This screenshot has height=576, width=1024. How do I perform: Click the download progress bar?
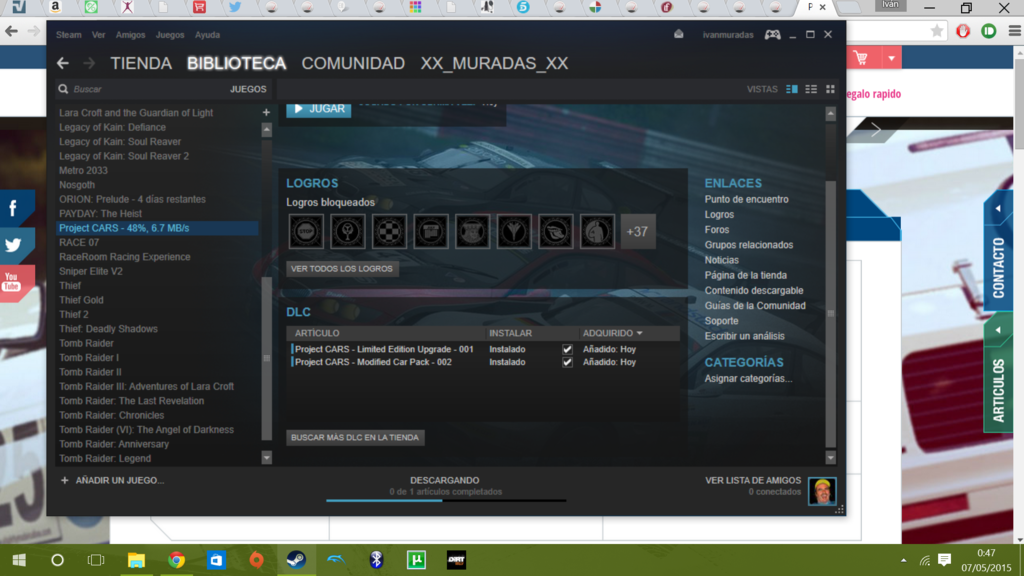(x=446, y=500)
